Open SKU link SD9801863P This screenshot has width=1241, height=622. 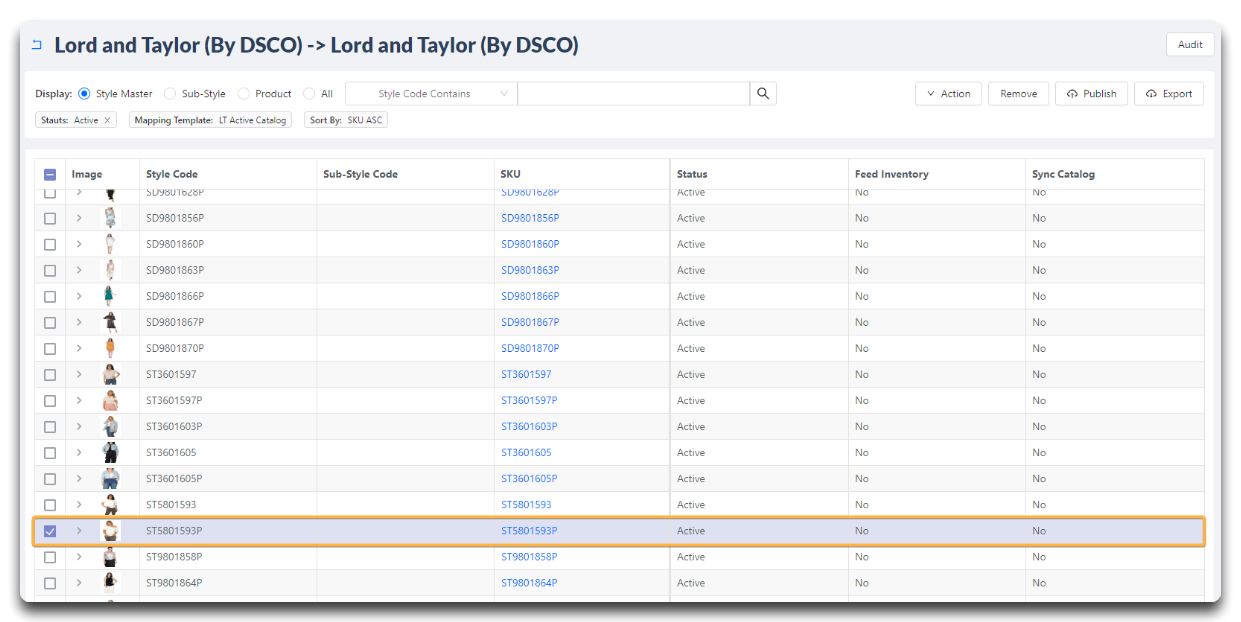click(530, 270)
